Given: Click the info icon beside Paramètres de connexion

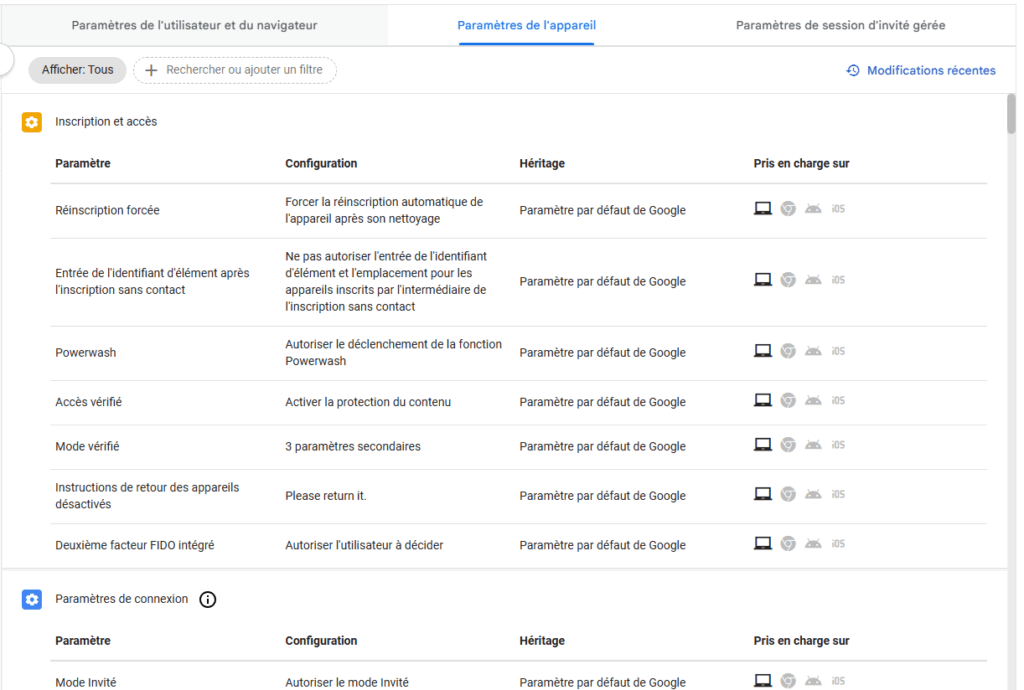Looking at the screenshot, I should click(208, 599).
